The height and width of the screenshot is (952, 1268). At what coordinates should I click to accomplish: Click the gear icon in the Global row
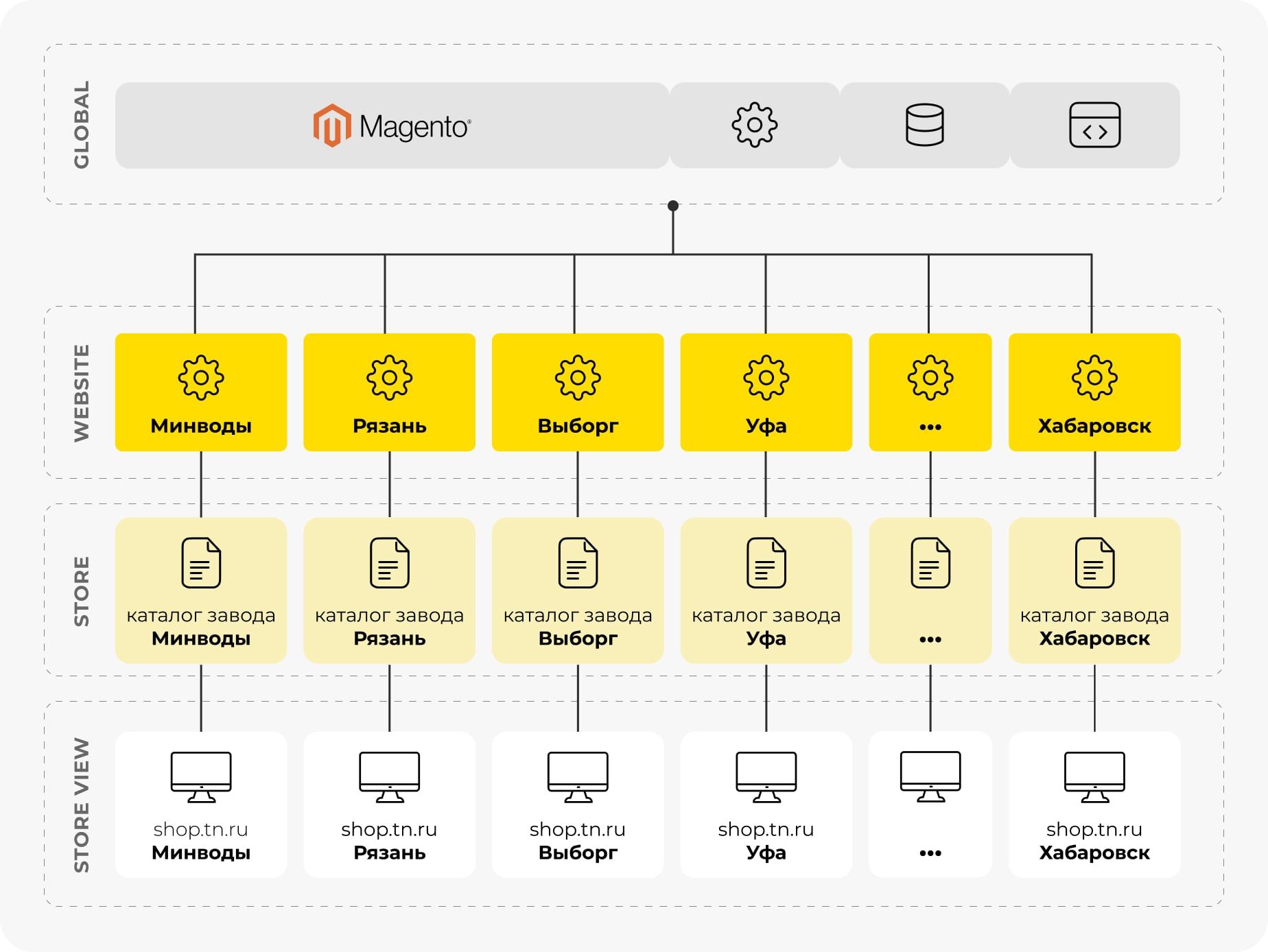coord(754,125)
